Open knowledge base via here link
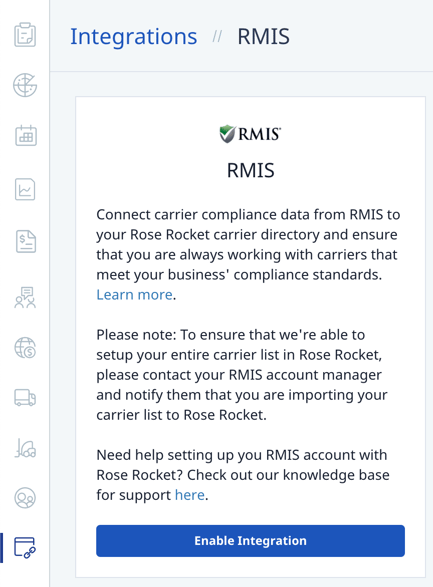The height and width of the screenshot is (587, 433). pyautogui.click(x=190, y=495)
